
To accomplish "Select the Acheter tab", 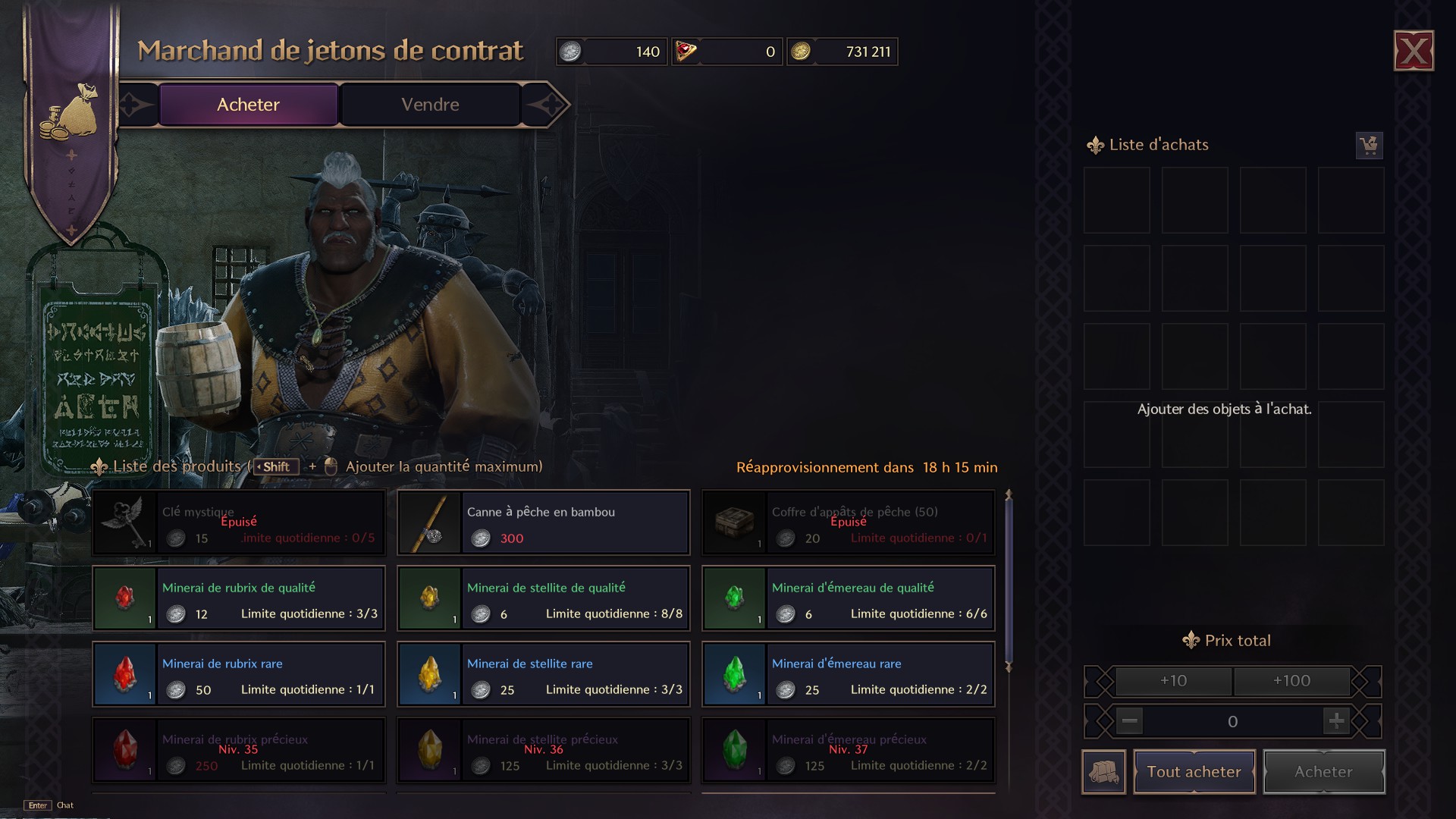I will click(x=248, y=105).
